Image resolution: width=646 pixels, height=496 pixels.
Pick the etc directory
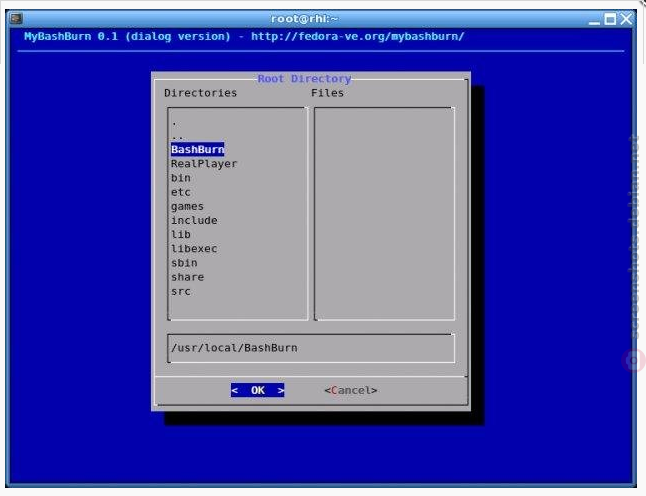(180, 192)
